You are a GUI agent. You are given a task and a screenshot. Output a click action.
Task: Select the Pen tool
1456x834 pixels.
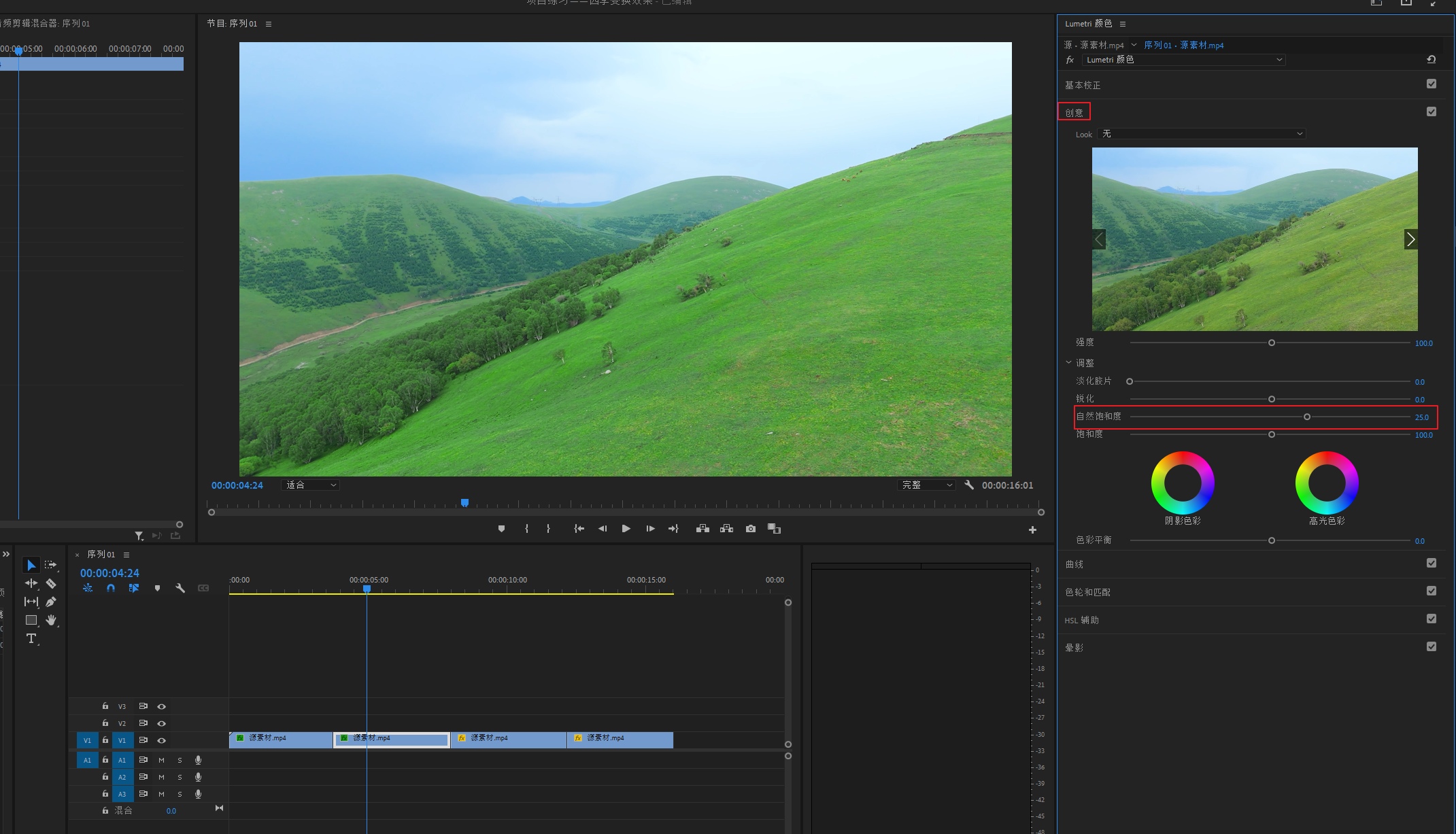51,602
